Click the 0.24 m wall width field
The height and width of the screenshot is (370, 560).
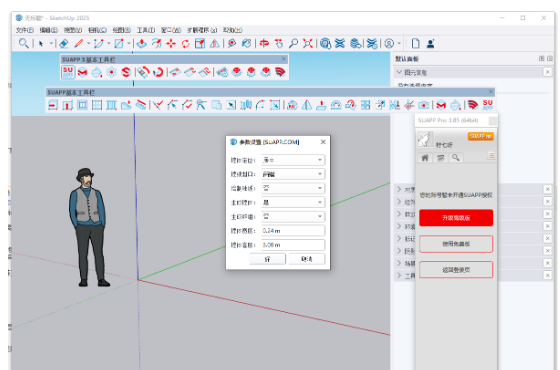(293, 231)
